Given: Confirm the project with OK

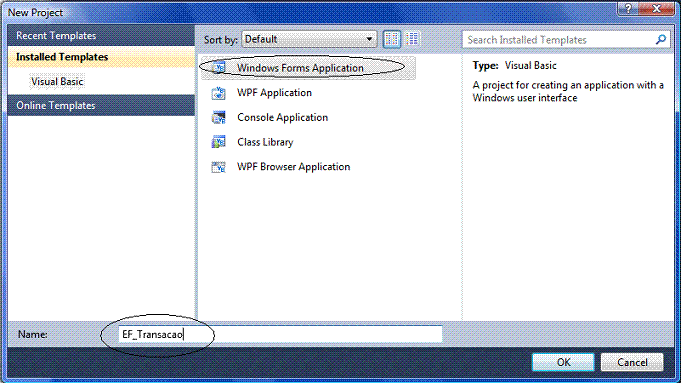Looking at the screenshot, I should tap(563, 362).
